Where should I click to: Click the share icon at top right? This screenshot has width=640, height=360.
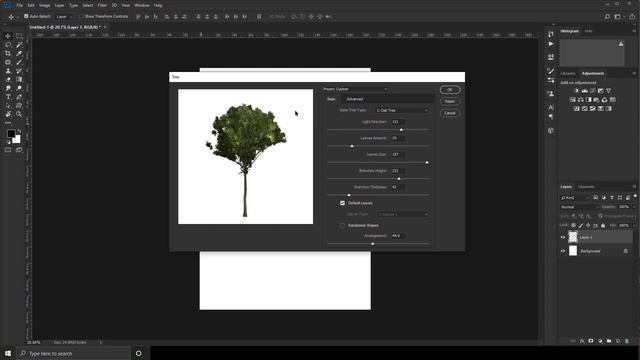pos(632,17)
